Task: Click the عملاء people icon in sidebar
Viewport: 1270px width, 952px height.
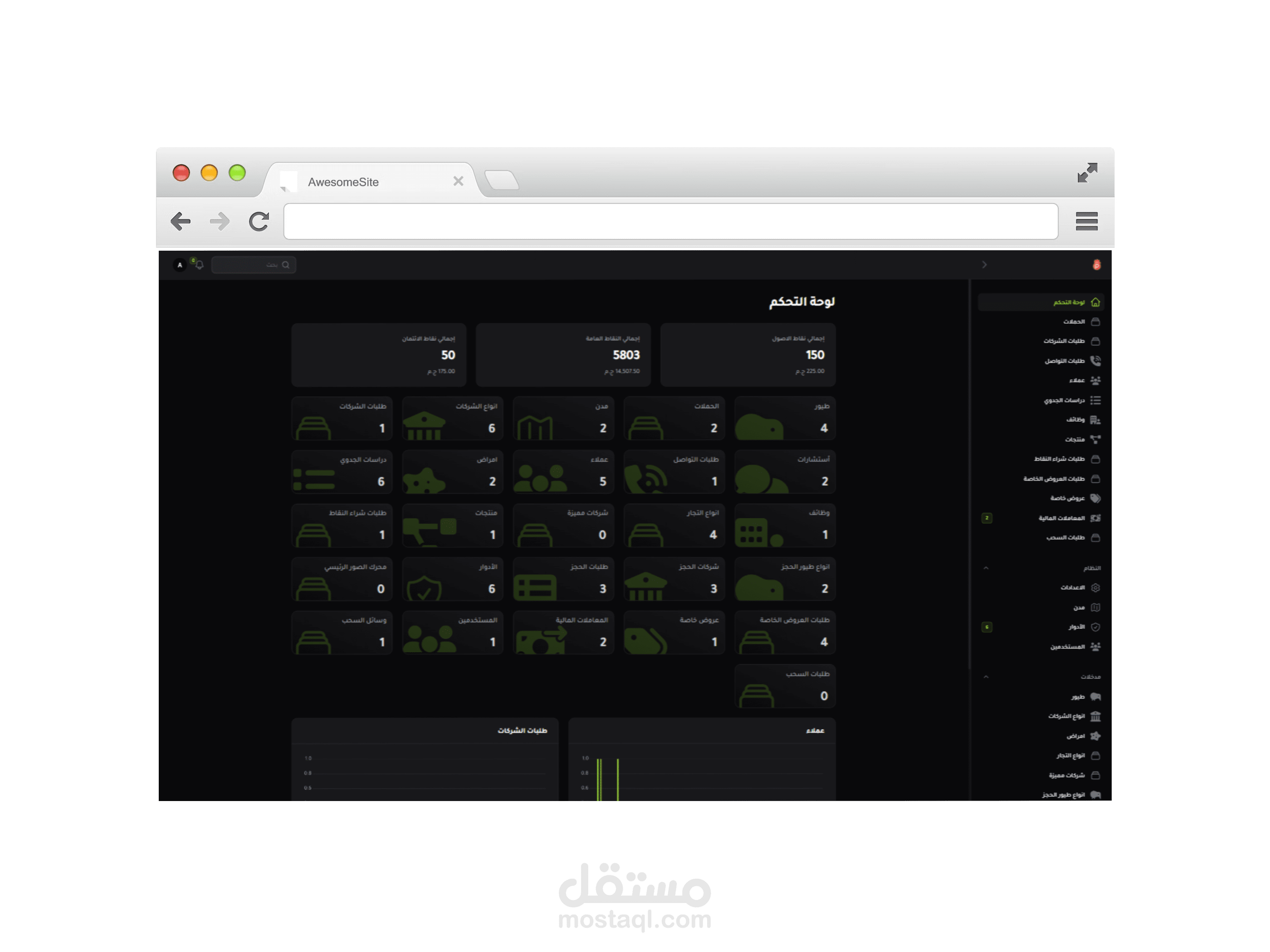Action: click(1095, 380)
